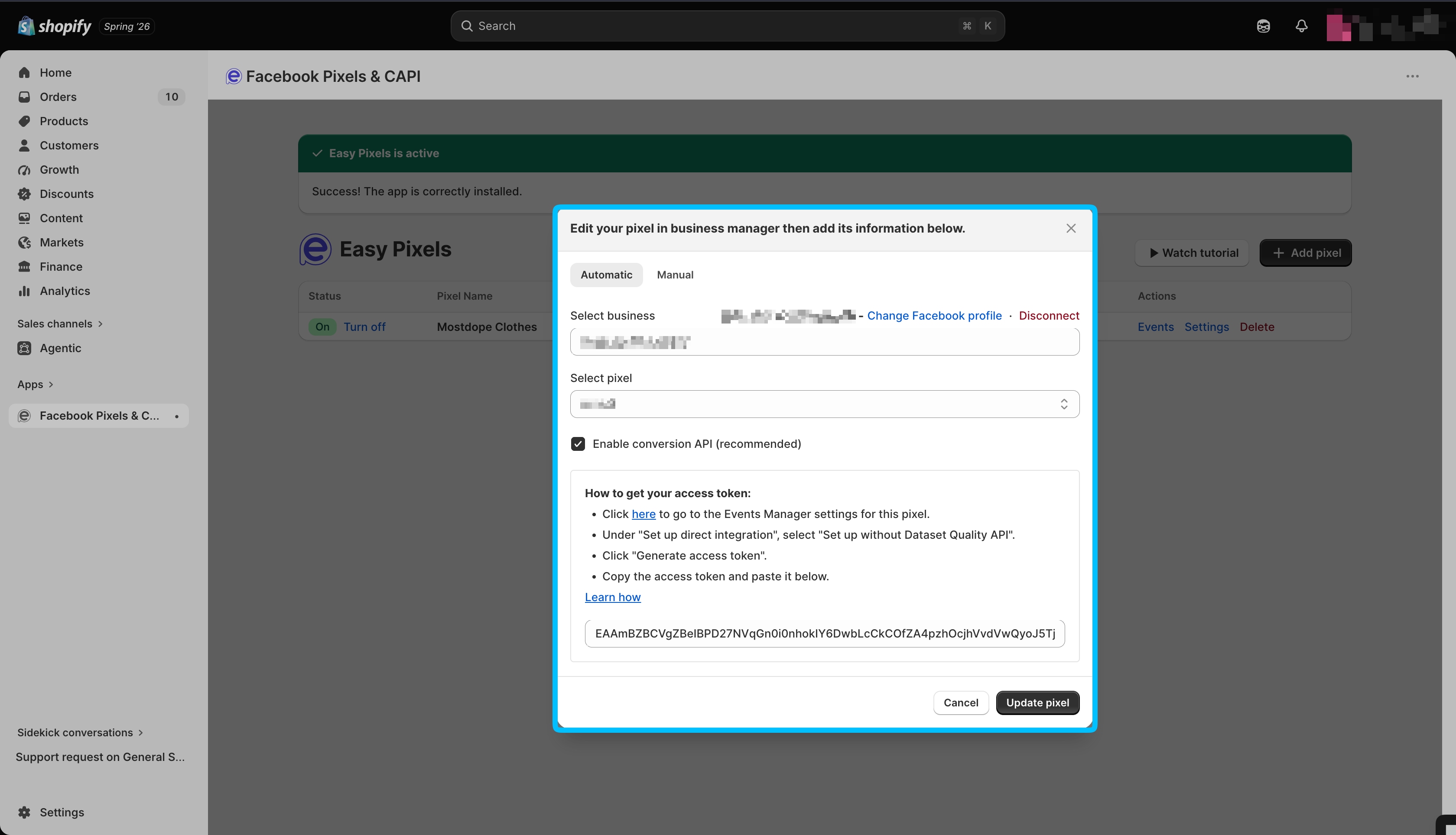
Task: Click the On status badge
Action: 322,327
